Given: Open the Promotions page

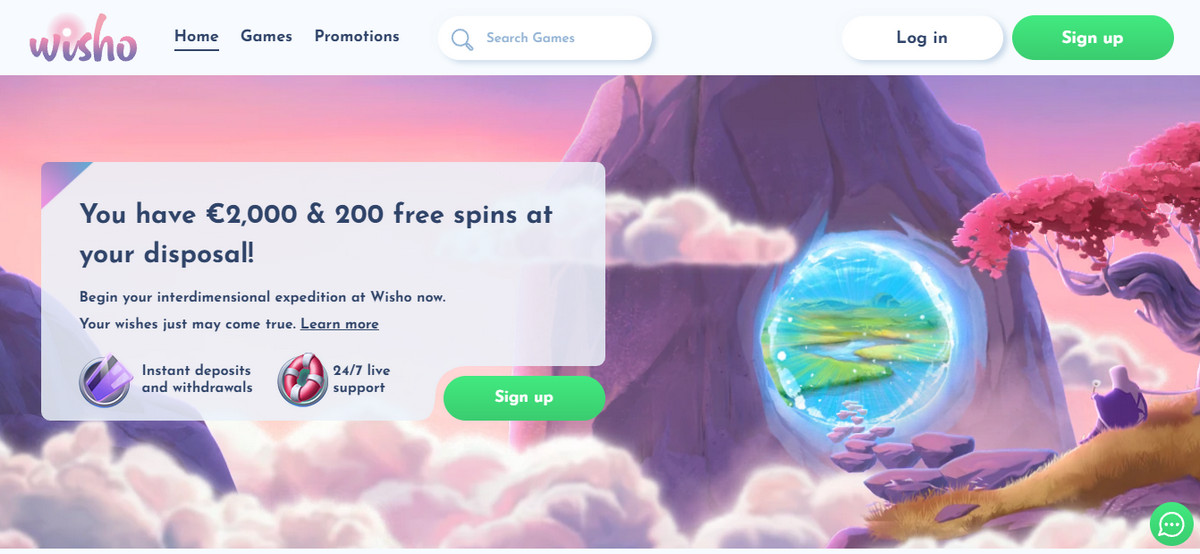Looking at the screenshot, I should point(357,36).
